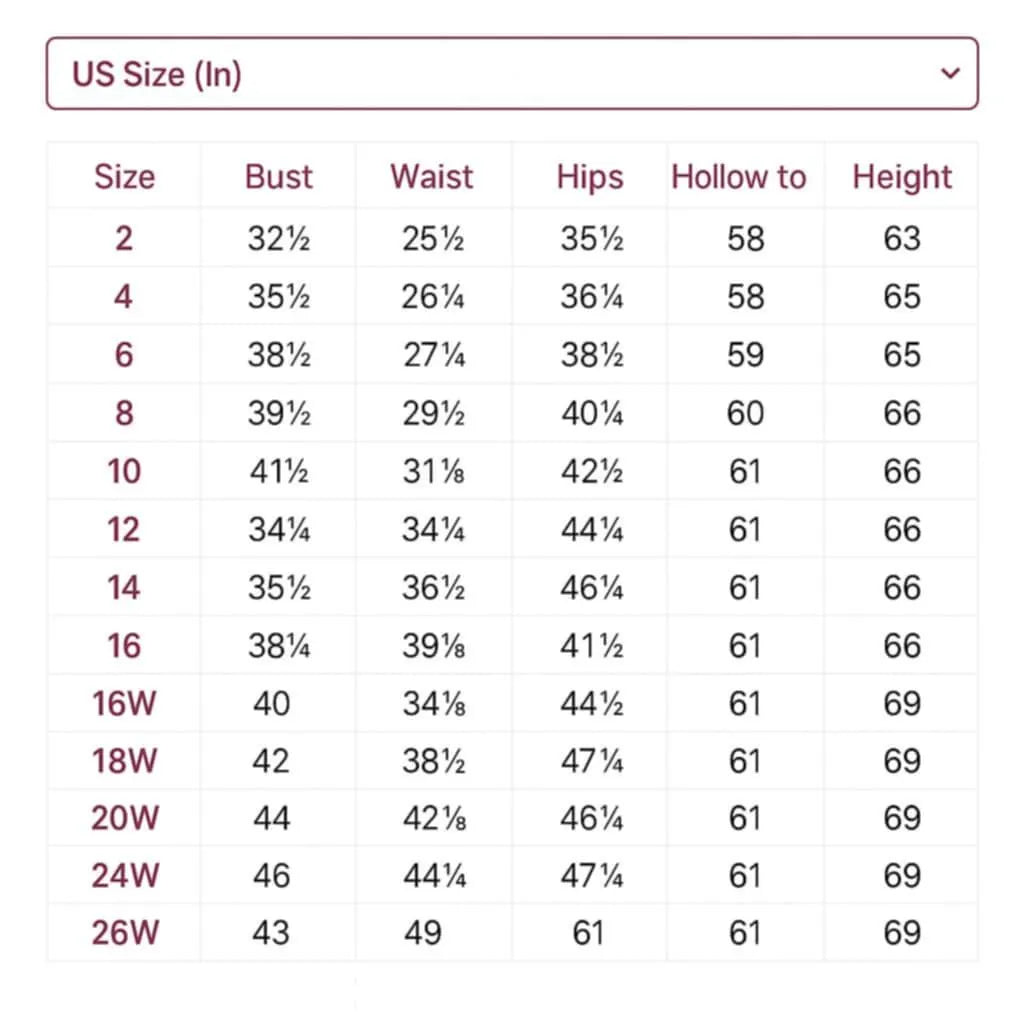1024x1024 pixels.
Task: Select the Bust column header
Action: coord(279,177)
